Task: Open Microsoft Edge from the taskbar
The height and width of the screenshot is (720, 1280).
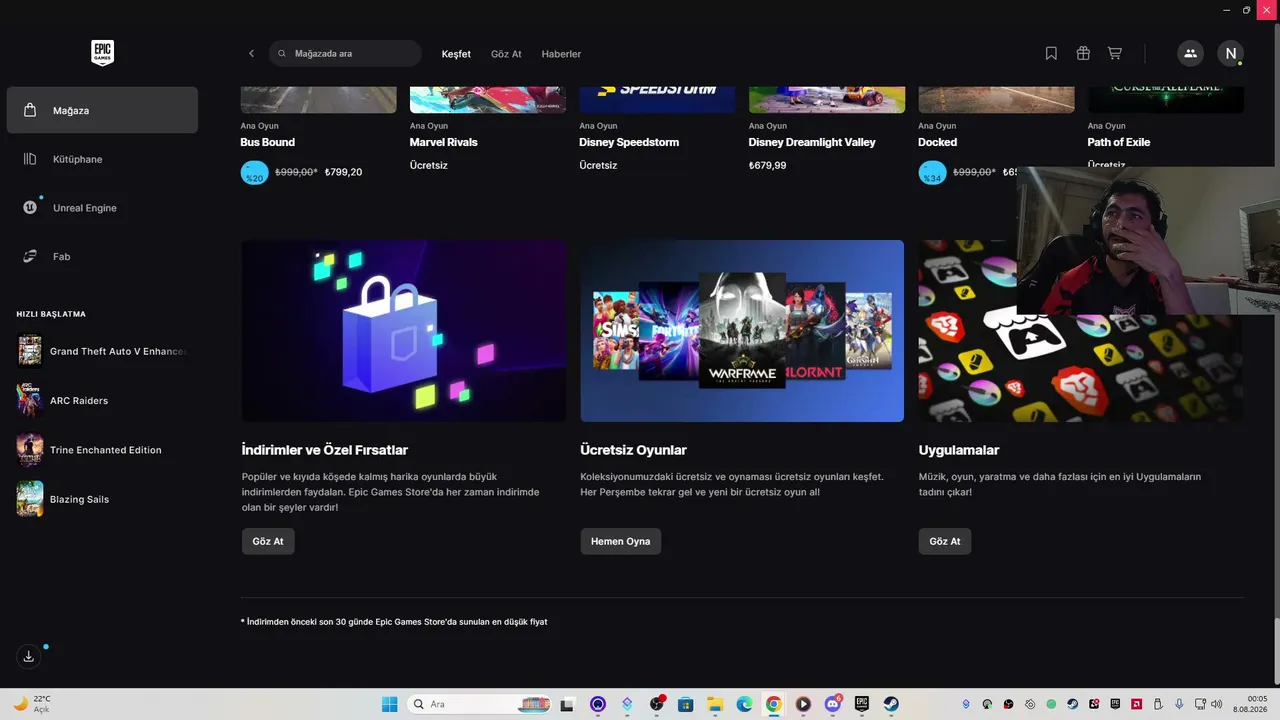Action: click(x=744, y=704)
